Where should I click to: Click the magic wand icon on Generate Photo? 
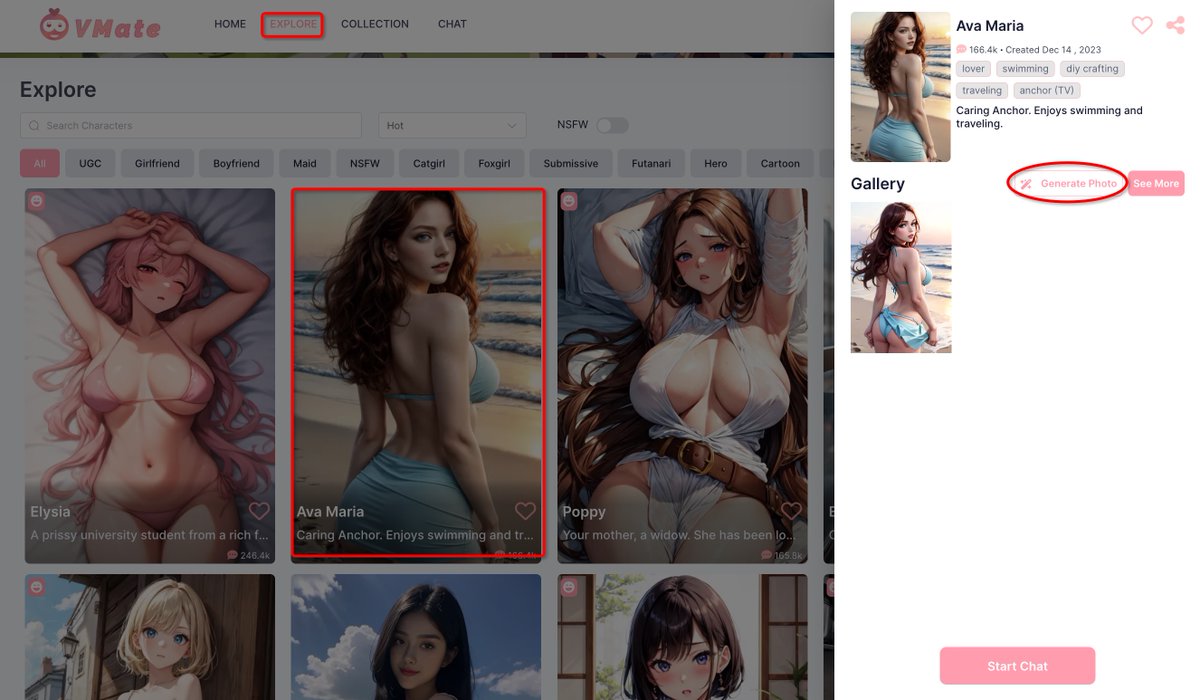tap(1025, 183)
